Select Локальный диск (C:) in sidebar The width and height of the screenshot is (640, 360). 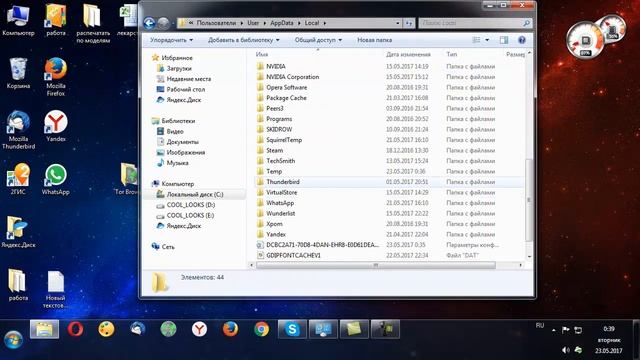195,195
